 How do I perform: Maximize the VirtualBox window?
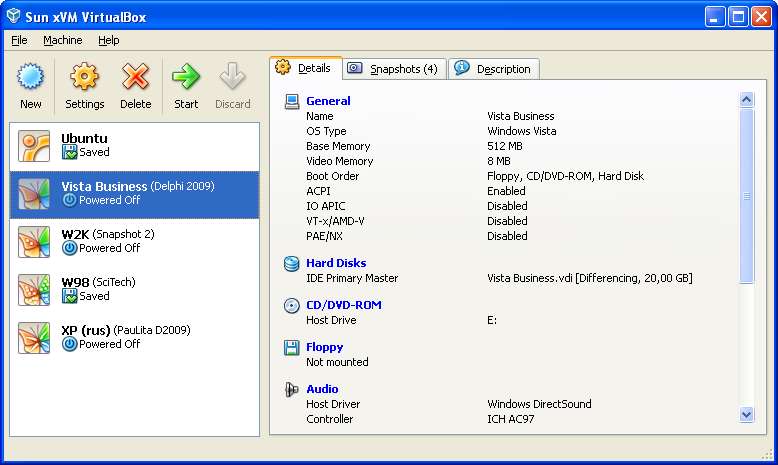738,17
